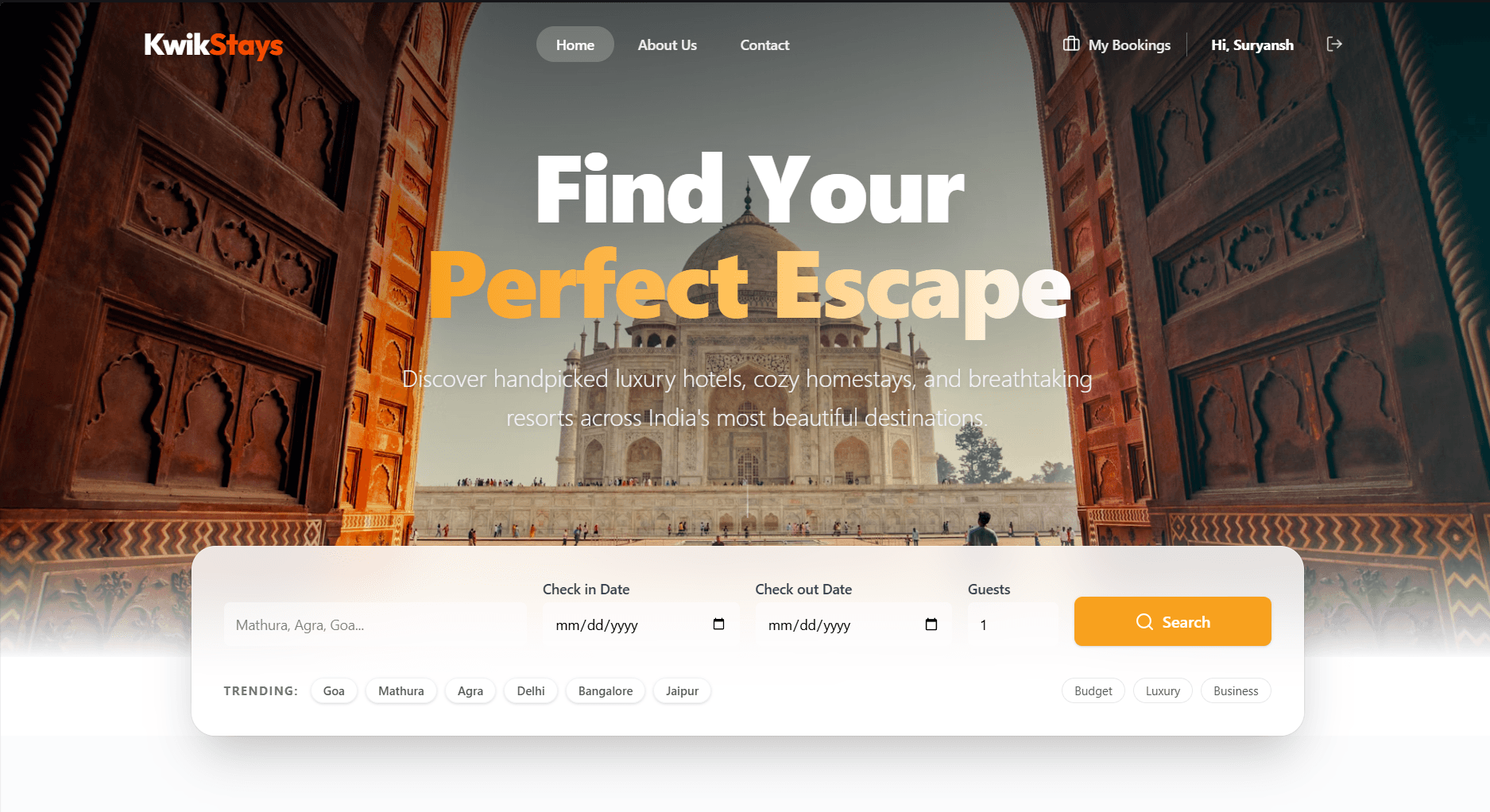Open the Check in Date calendar picker icon
Image resolution: width=1490 pixels, height=812 pixels.
(718, 624)
